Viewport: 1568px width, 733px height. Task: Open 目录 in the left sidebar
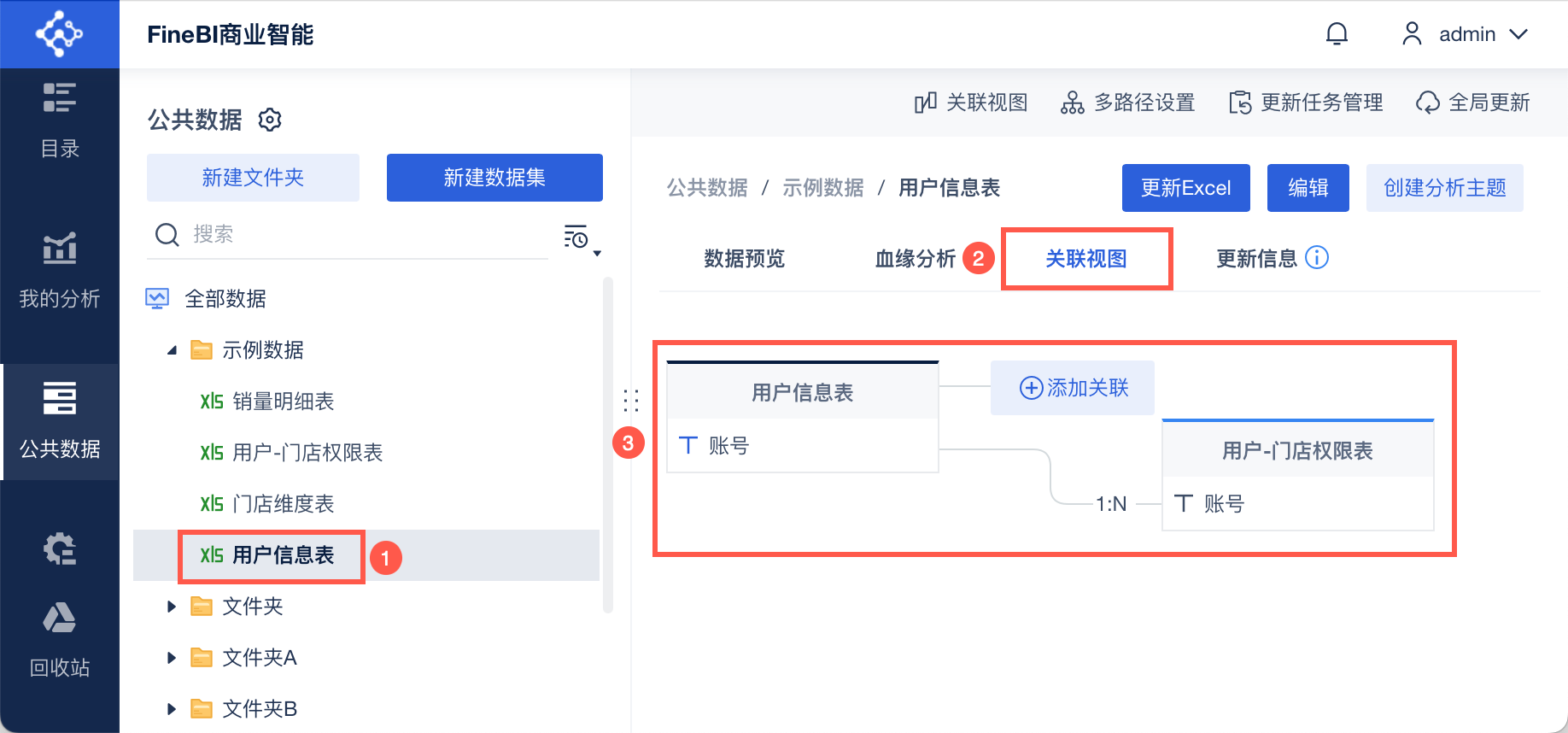click(60, 120)
